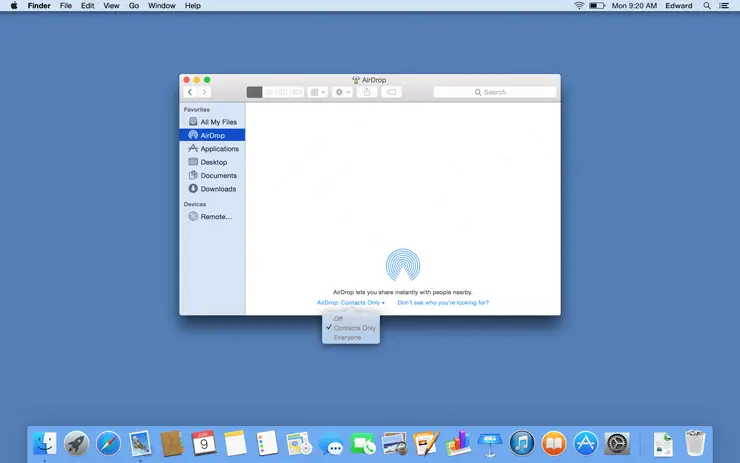Open Messages from the Dock

(331, 445)
